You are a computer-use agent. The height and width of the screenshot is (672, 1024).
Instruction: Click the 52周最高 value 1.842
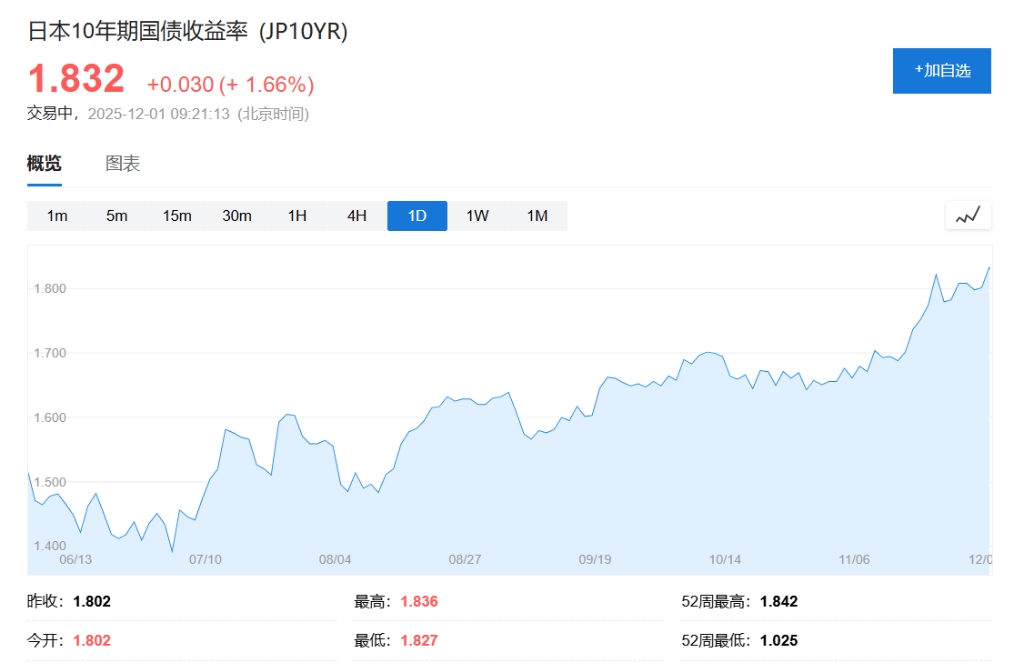(778, 602)
